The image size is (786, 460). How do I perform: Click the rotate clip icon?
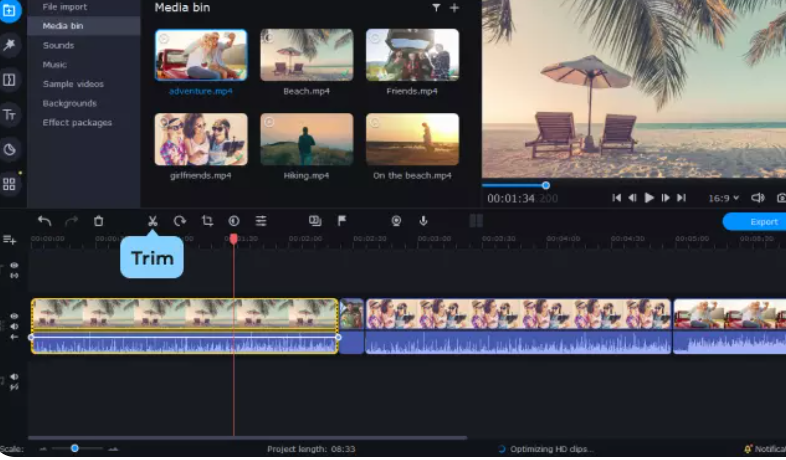coord(180,221)
